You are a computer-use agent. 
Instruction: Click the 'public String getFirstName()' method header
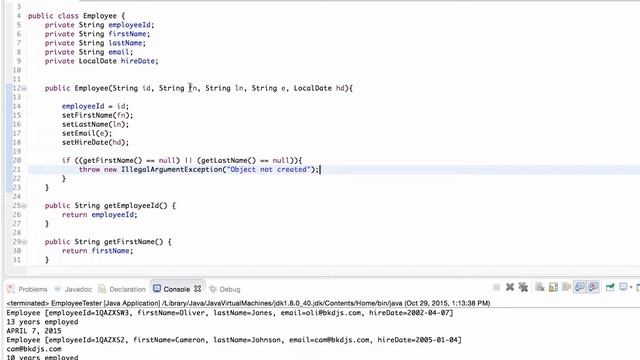[x=108, y=242]
